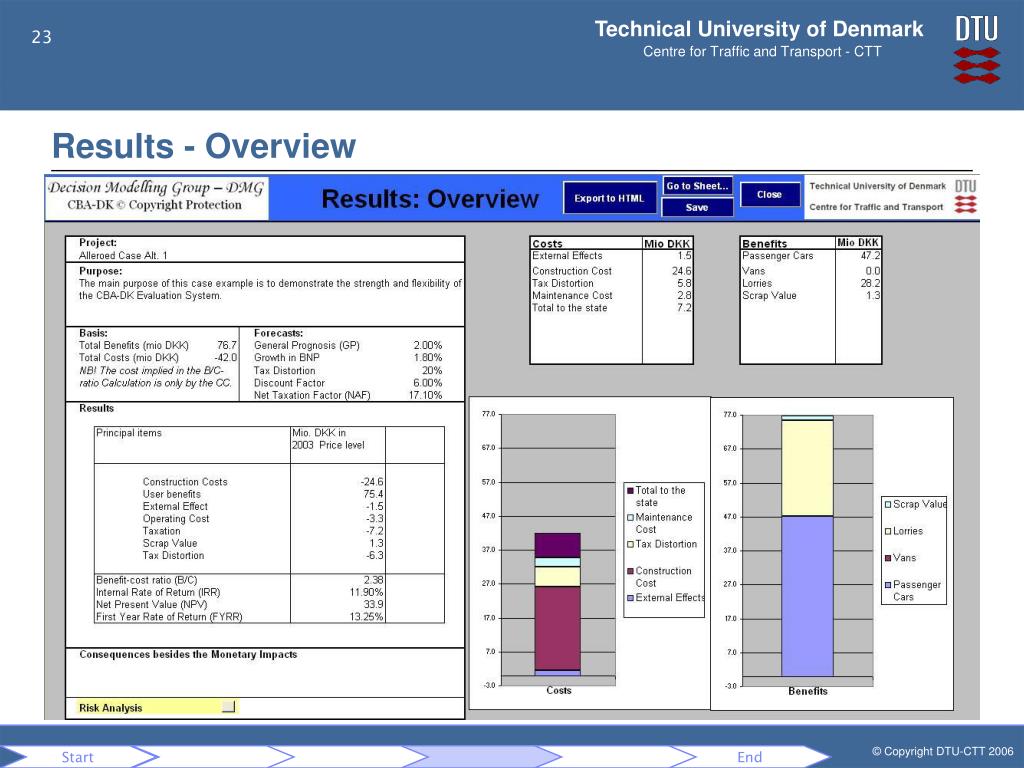This screenshot has height=768, width=1024.
Task: Click the Net Present Value (NPV) value 33.9
Action: 374,604
